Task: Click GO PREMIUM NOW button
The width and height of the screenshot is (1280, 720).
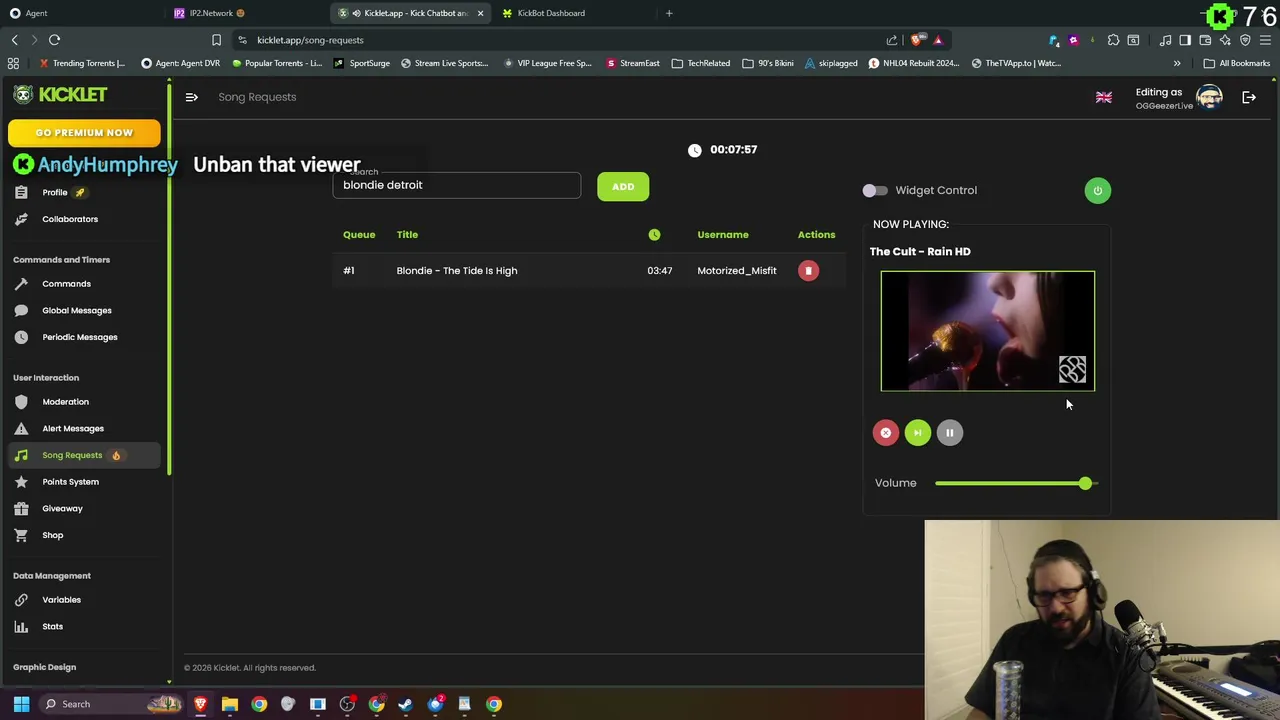Action: [84, 133]
